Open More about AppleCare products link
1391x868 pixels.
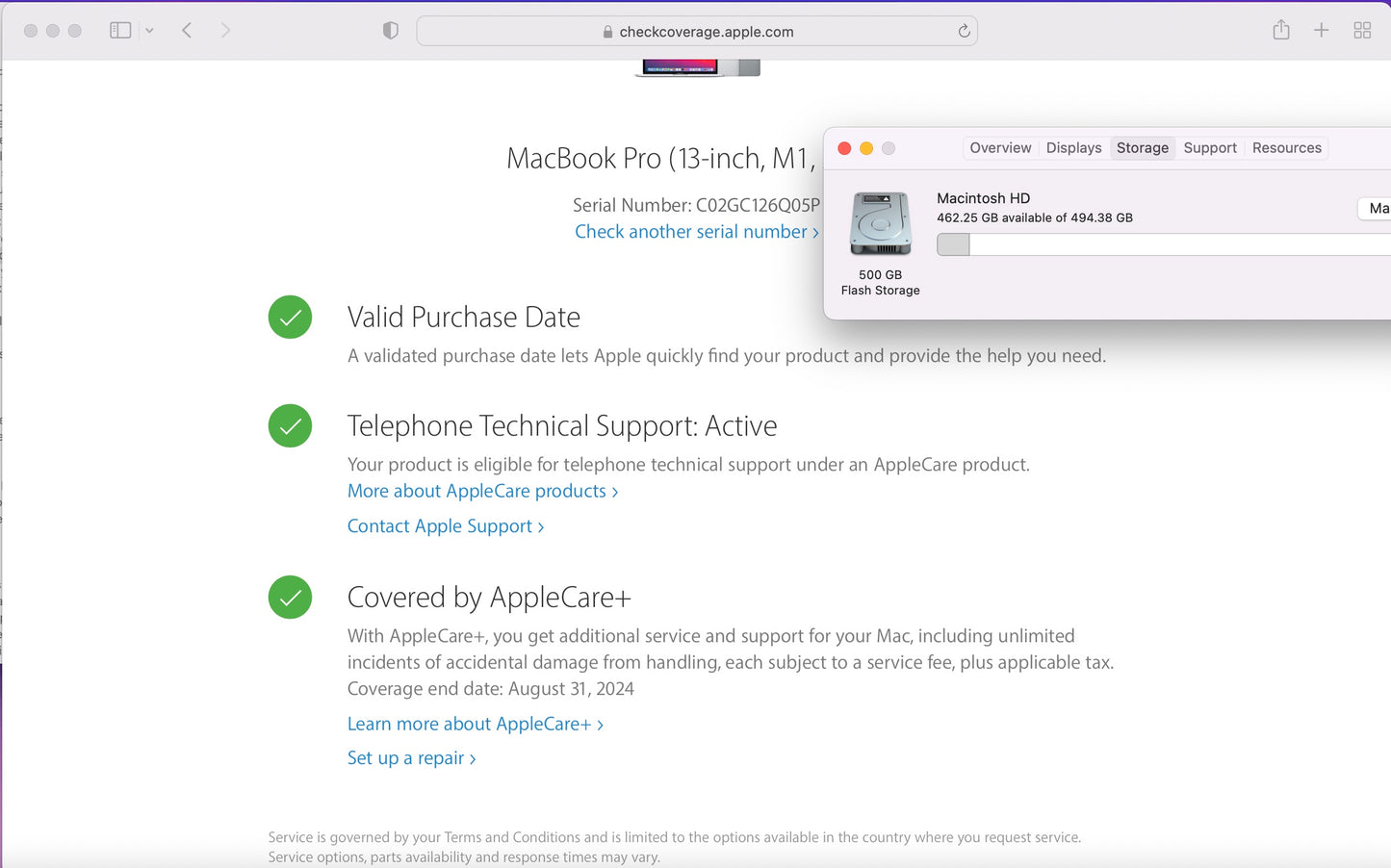(x=482, y=492)
